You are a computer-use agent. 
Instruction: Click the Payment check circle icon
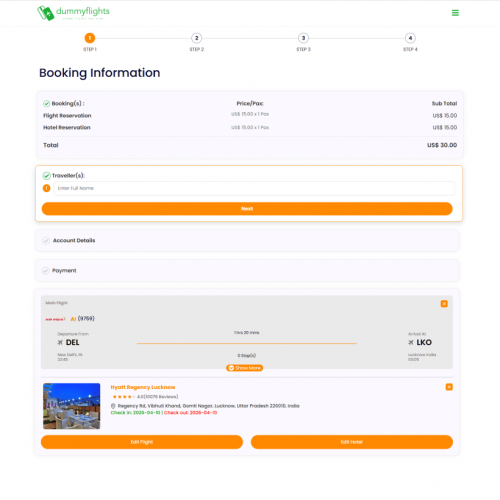click(x=46, y=270)
